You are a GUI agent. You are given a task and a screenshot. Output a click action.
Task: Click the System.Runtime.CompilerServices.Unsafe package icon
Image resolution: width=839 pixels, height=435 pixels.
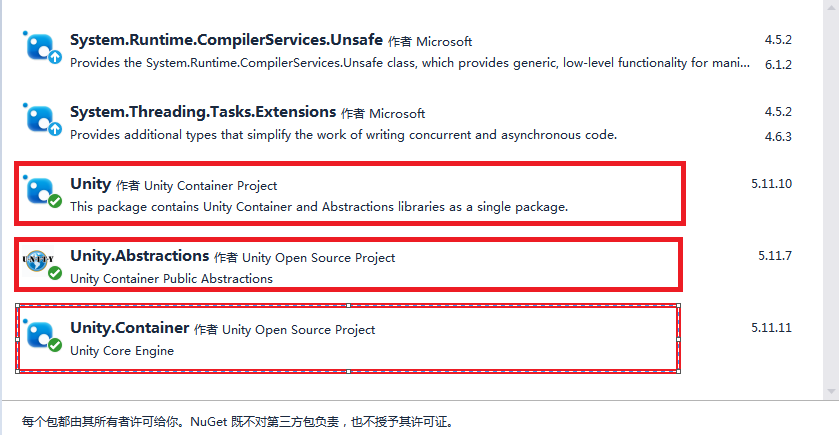click(42, 48)
